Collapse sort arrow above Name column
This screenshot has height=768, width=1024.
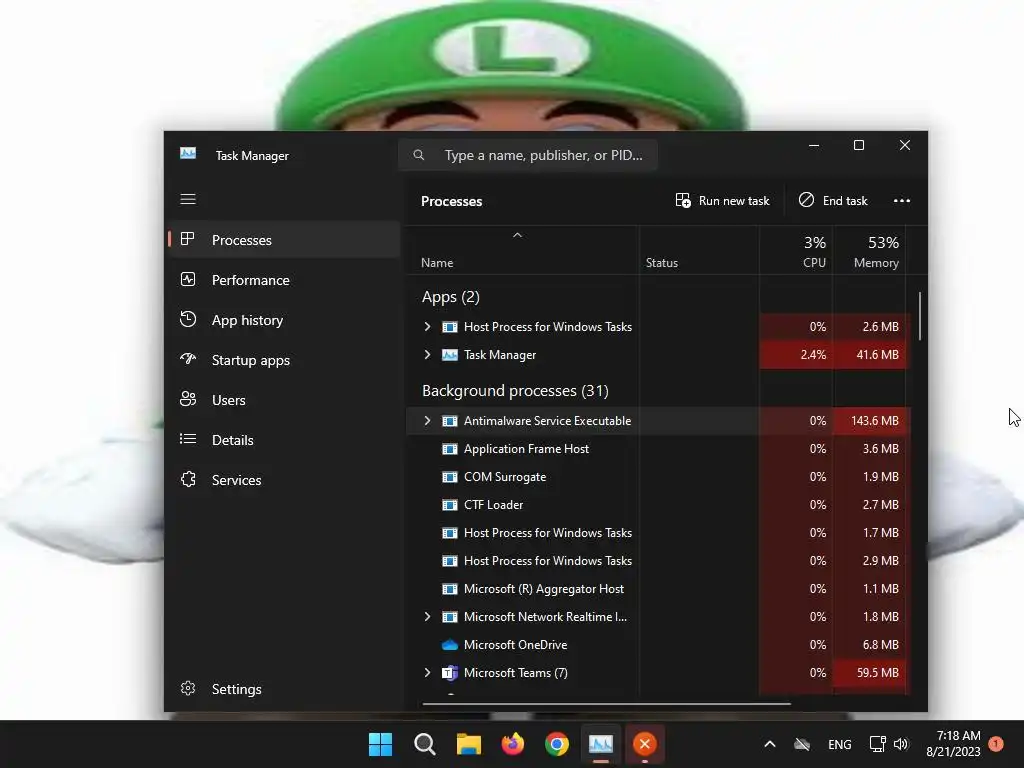click(x=517, y=235)
